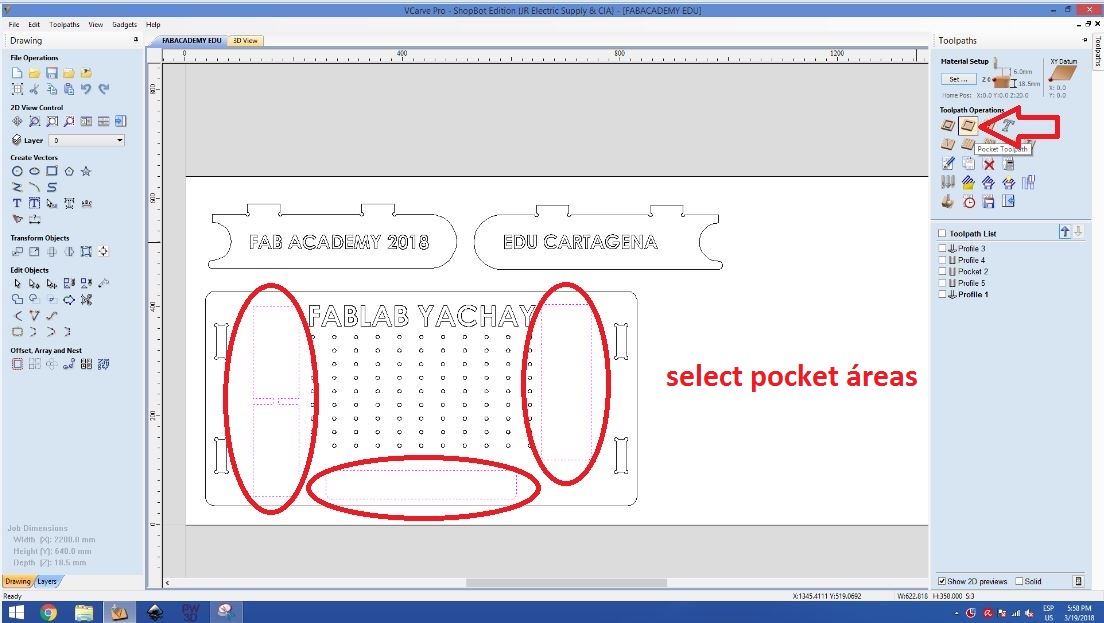Check the Pocket 2 toolpath
1104x623 pixels.
pos(942,271)
